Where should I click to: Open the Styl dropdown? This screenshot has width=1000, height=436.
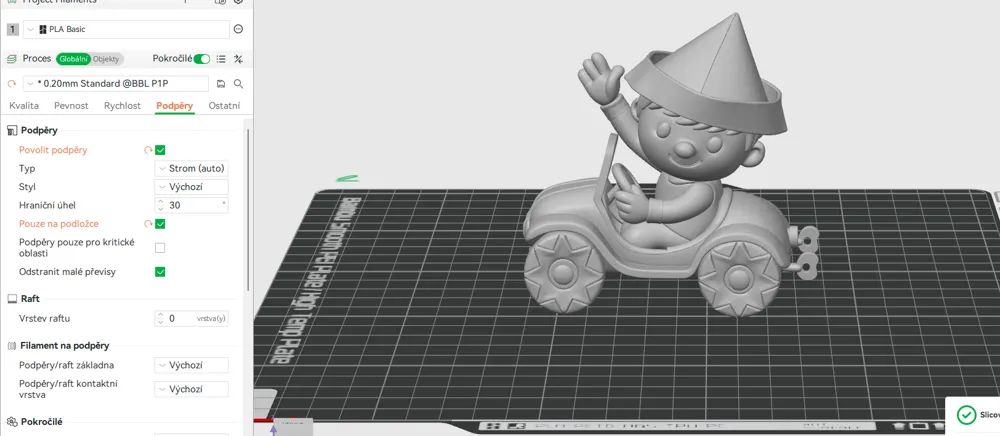tap(191, 187)
